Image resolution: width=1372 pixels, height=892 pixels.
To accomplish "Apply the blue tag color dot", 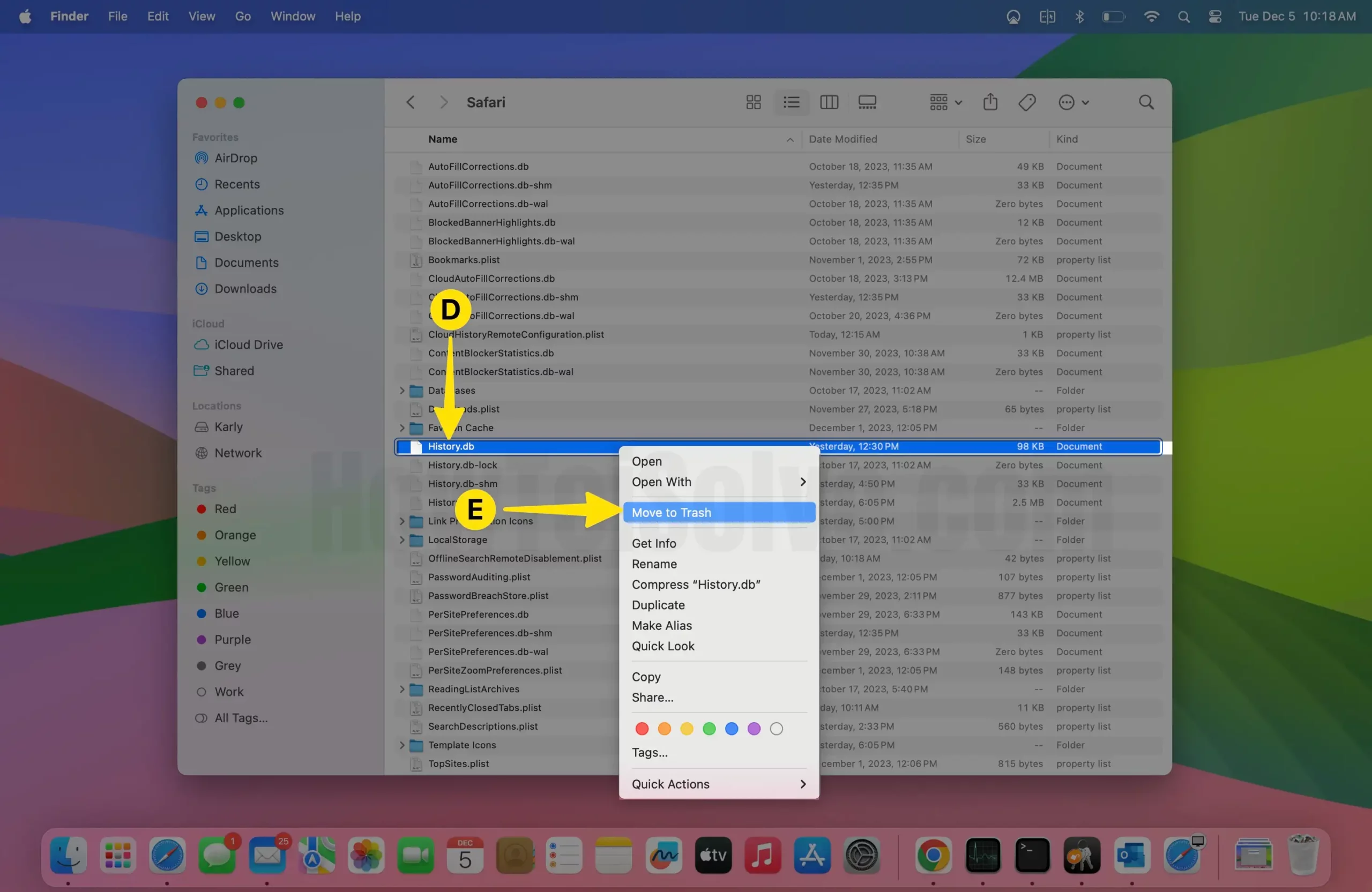I will click(x=731, y=729).
